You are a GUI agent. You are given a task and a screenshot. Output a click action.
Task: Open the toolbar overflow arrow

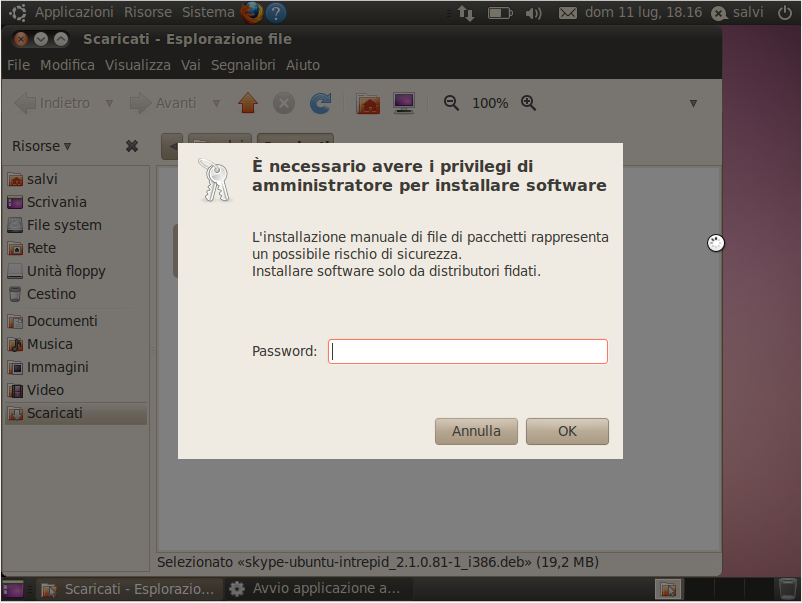693,103
